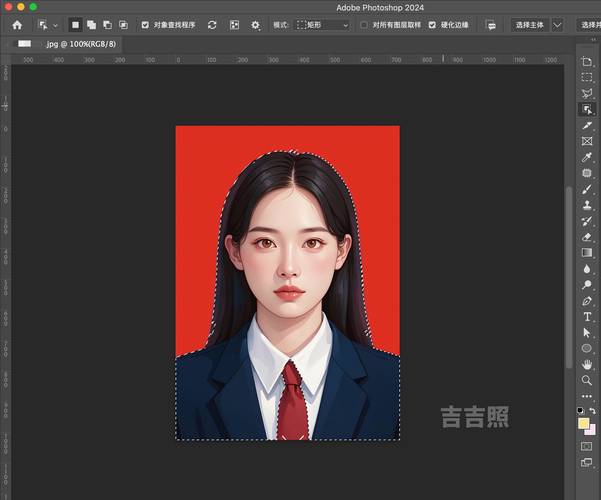Change screen mode from the toolbar bottom
Screen dimensions: 601x500
click(586, 462)
